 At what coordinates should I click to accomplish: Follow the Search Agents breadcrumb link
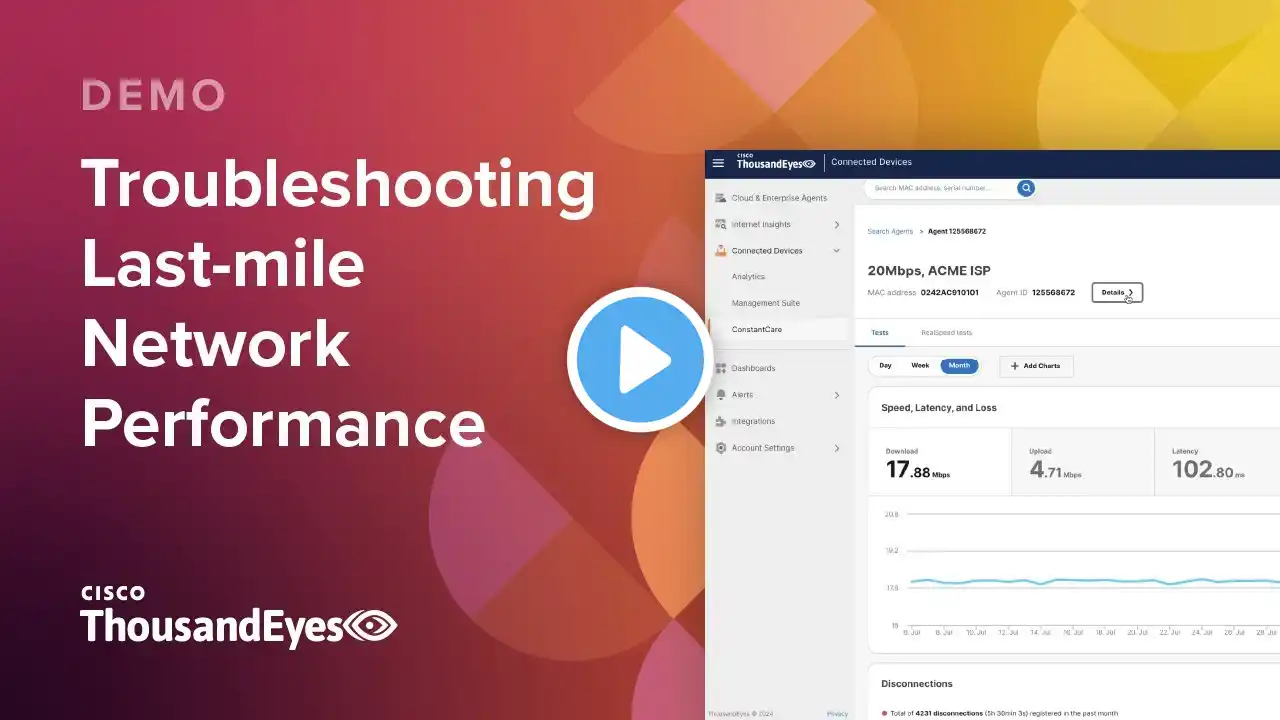tap(890, 231)
